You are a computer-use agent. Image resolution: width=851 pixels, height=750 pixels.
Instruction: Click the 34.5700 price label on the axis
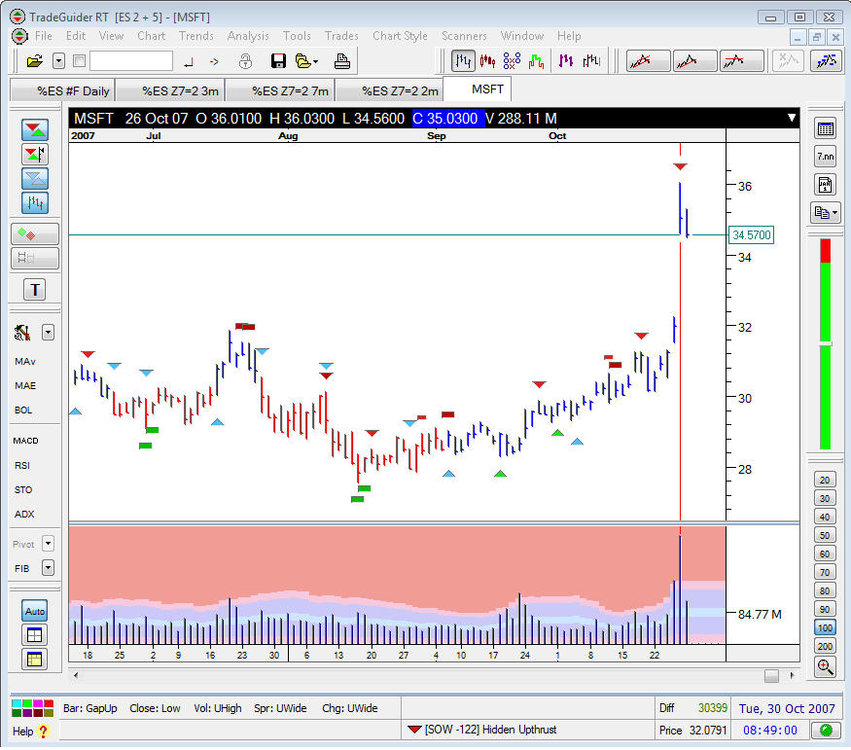pos(751,235)
